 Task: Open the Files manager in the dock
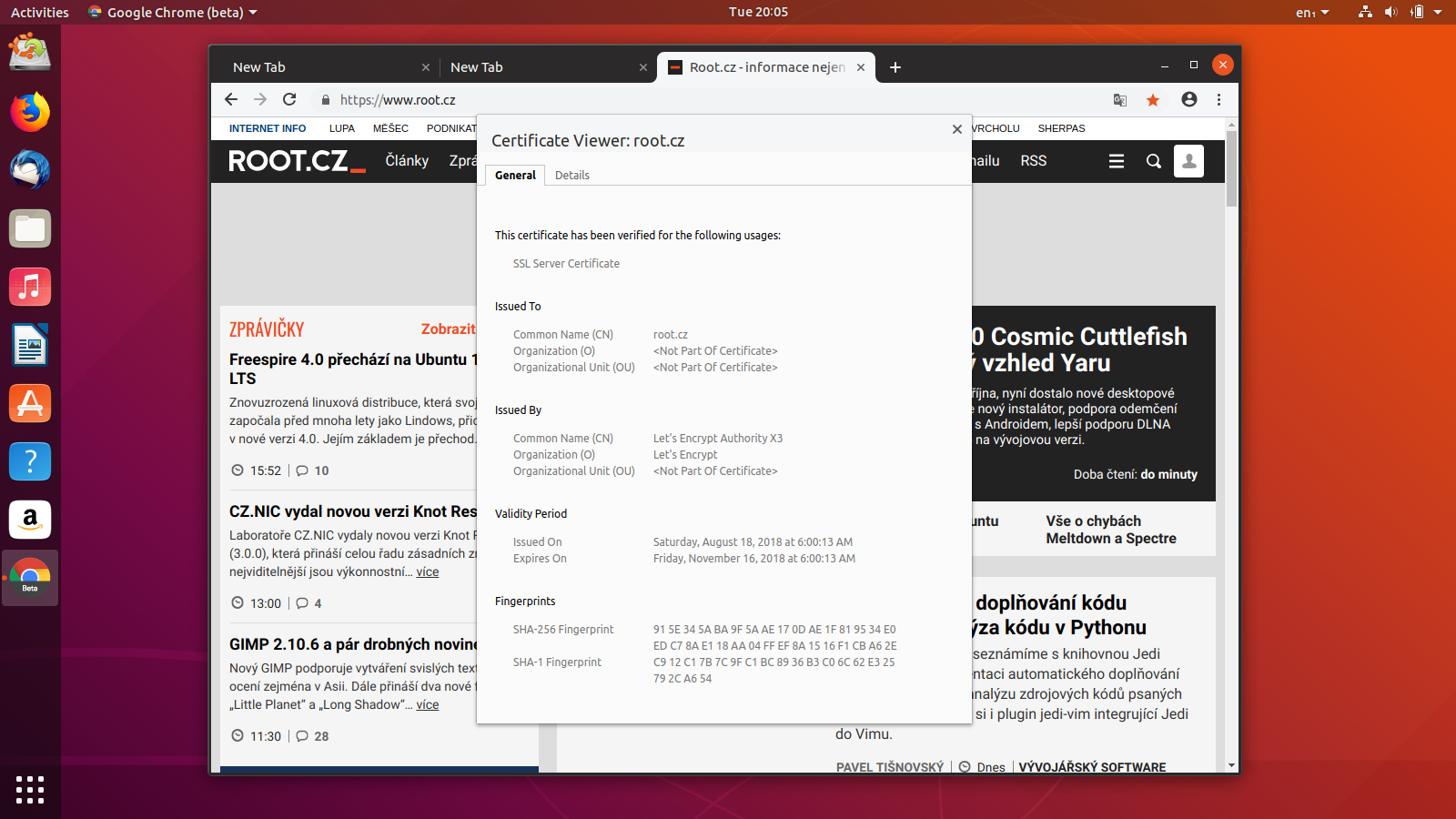(30, 228)
